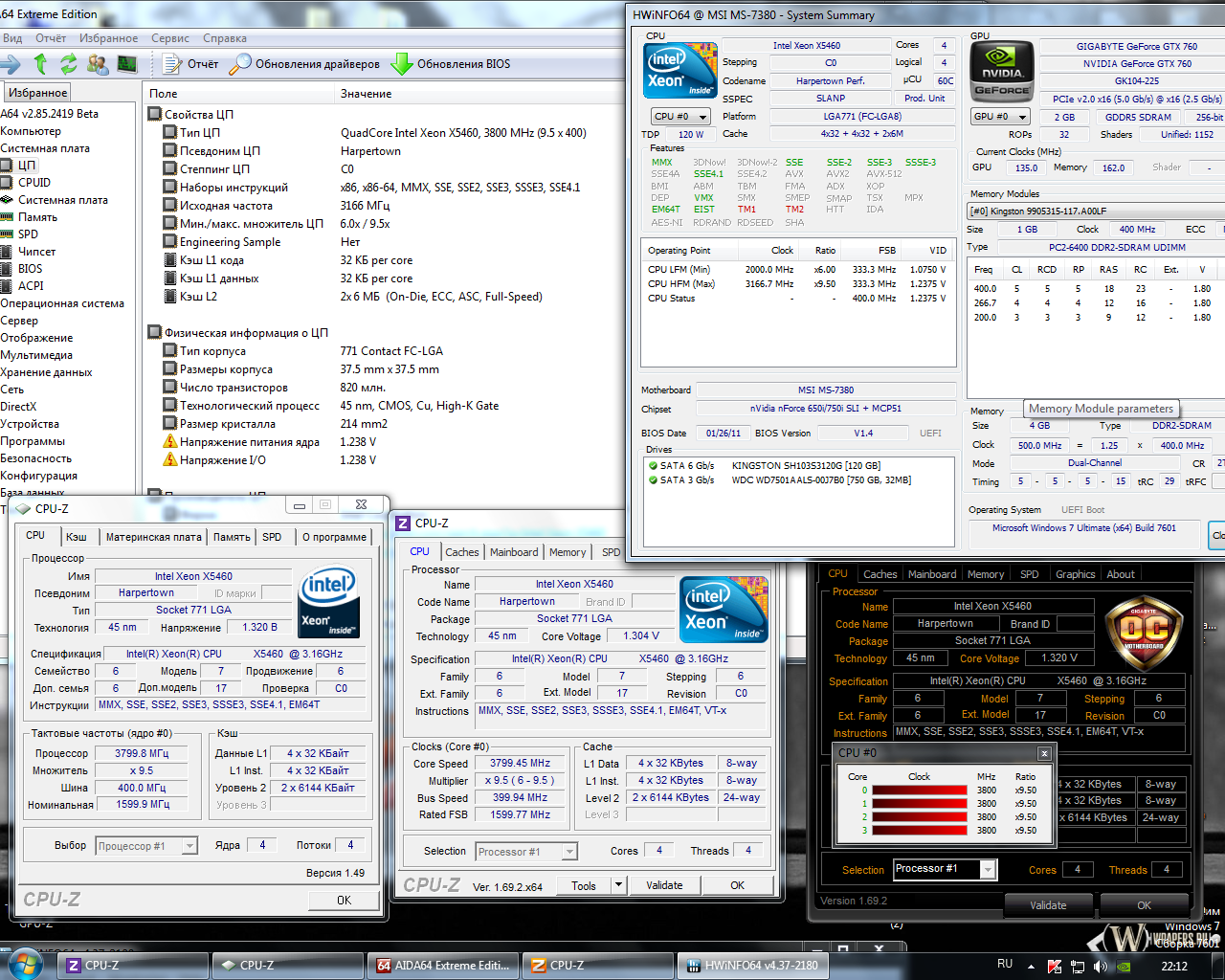This screenshot has height=980, width=1225.
Task: Select Избранное tab in AIDA64 side panel
Action: 38,93
